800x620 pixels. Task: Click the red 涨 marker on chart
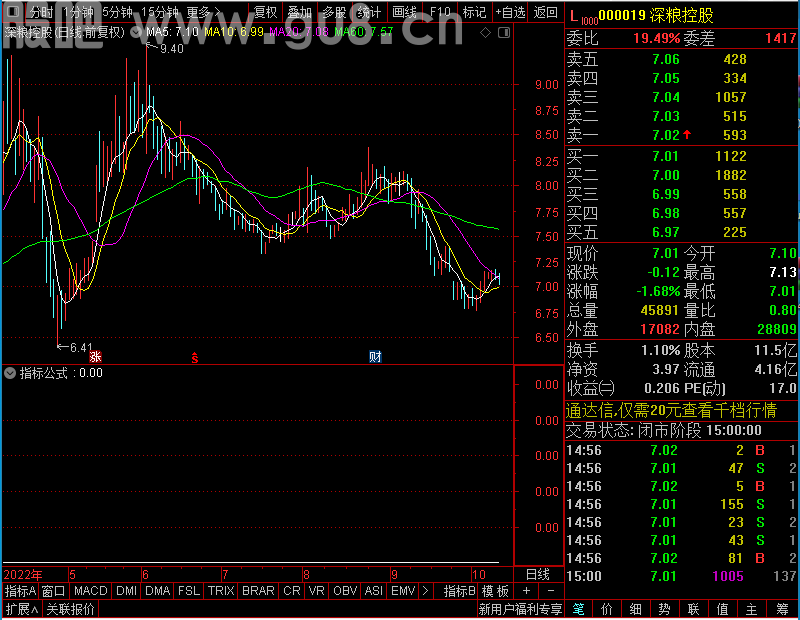coord(95,357)
